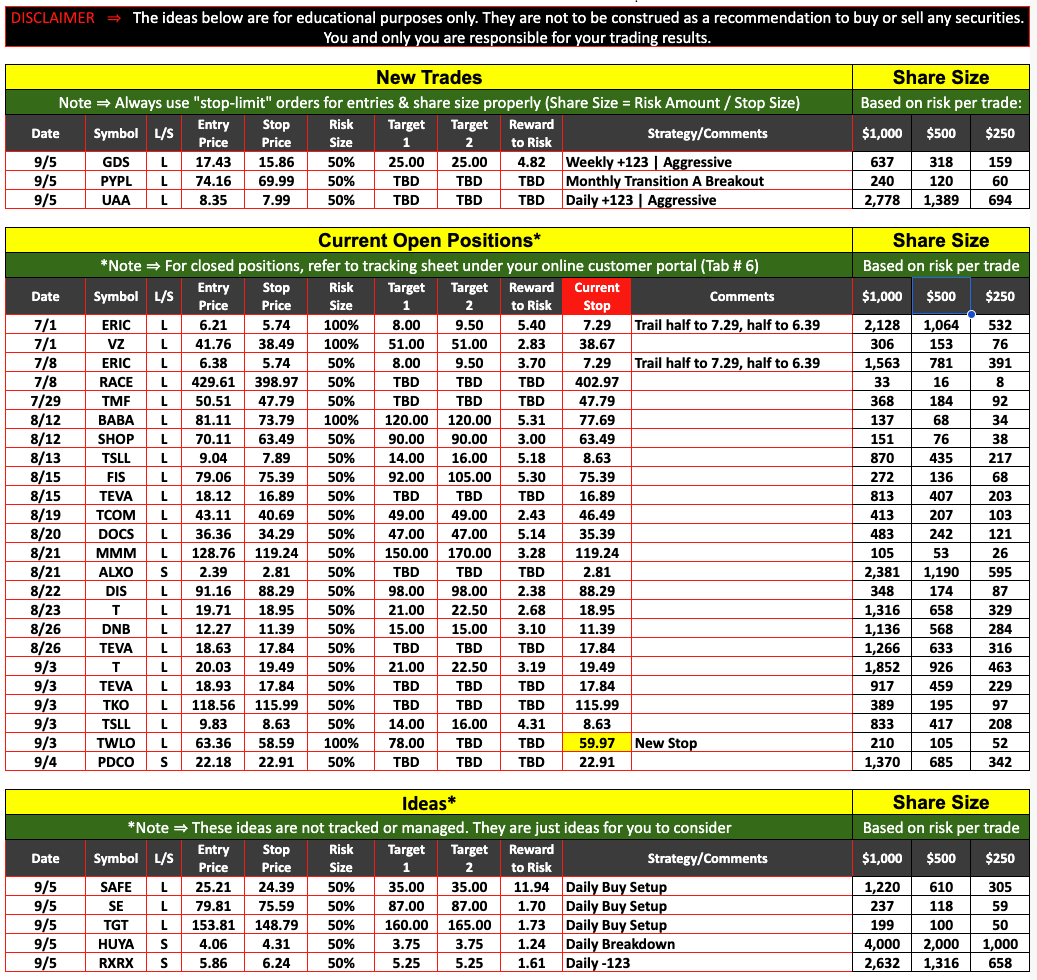Click the Daily Breakdown strategy cell

tap(620, 944)
